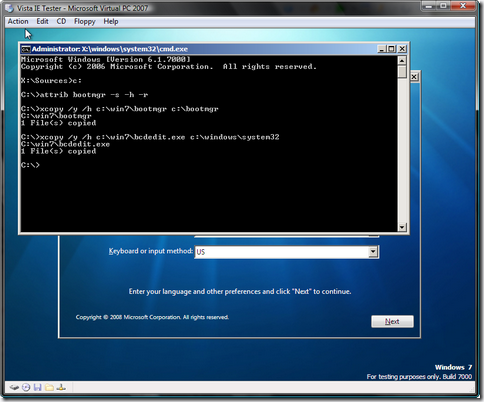The width and height of the screenshot is (484, 402).
Task: Click the CD drive status icon
Action: 26,387
